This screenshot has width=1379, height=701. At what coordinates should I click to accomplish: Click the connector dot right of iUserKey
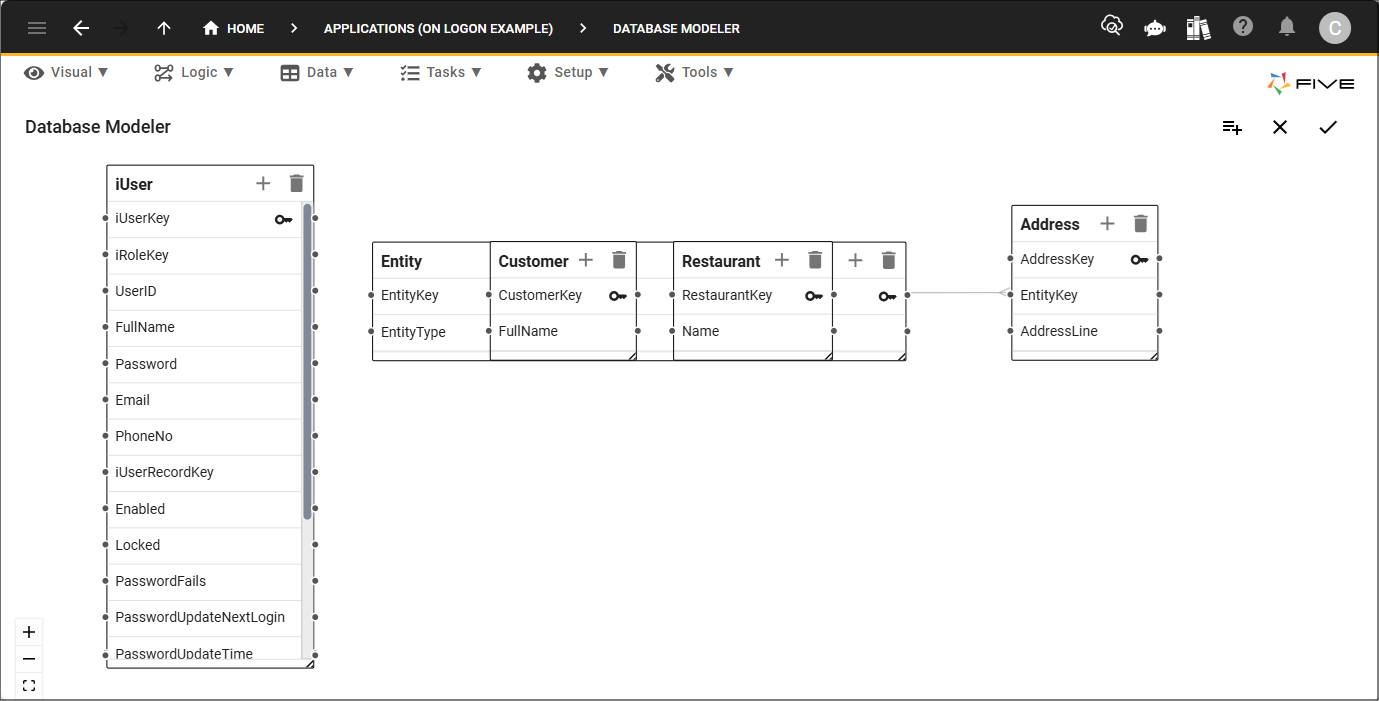click(x=315, y=218)
